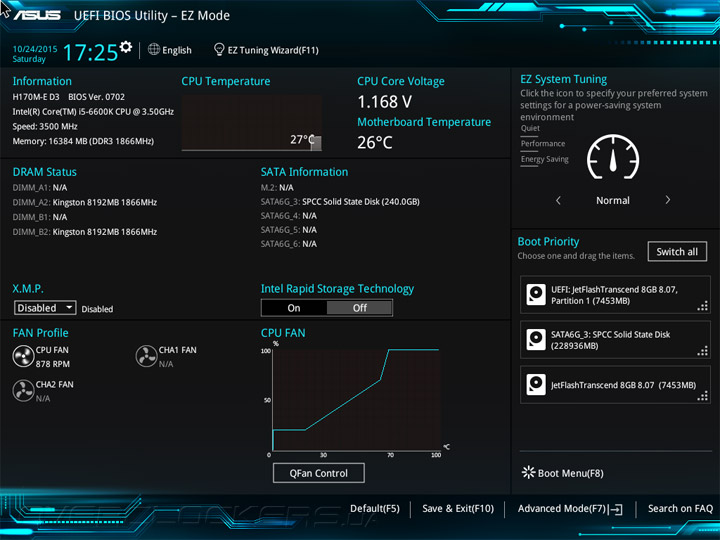Image resolution: width=720 pixels, height=540 pixels.
Task: Click the 26°C motherboard temperature value
Action: click(375, 142)
